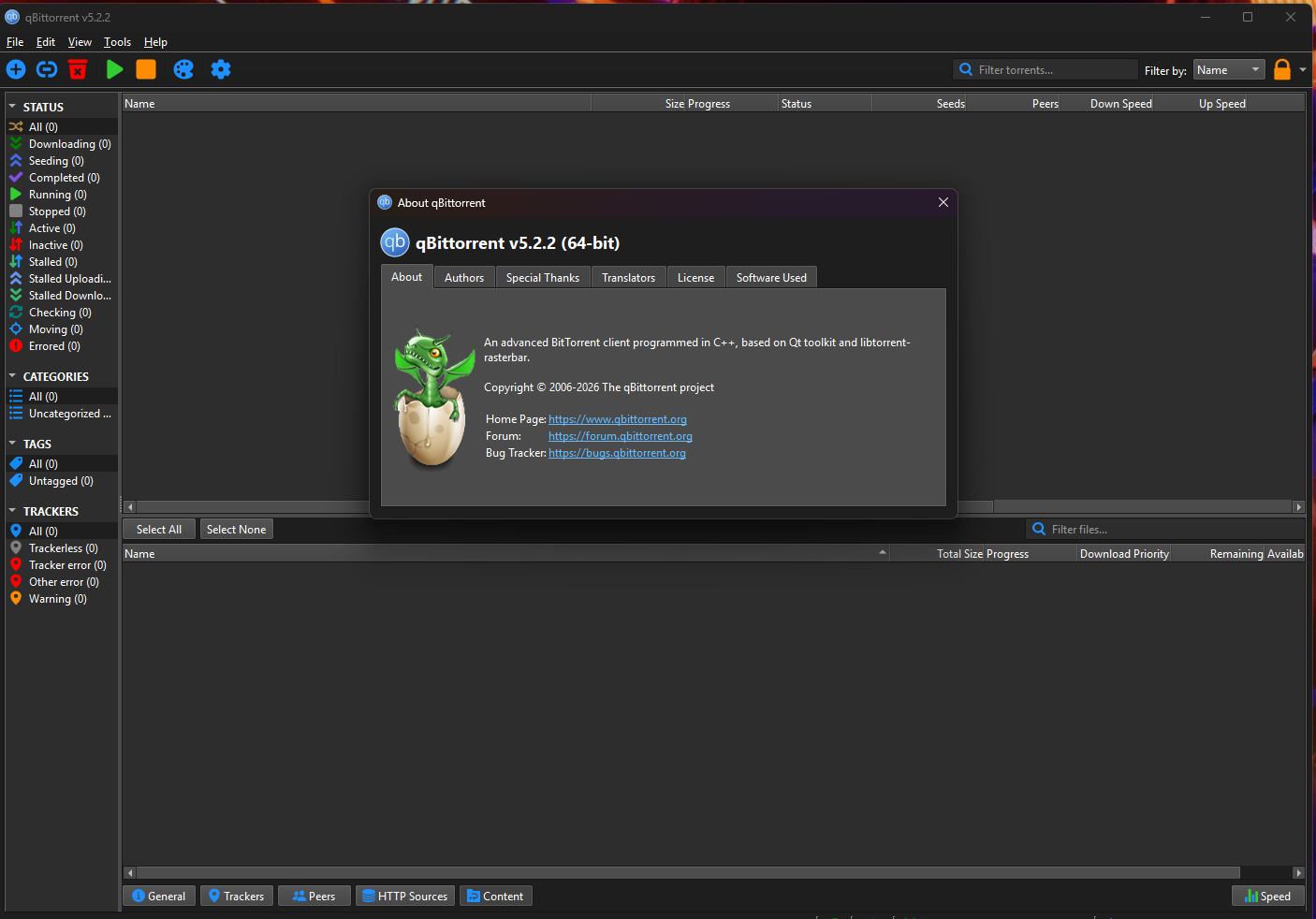This screenshot has height=919, width=1316.
Task: Stop torrents with the orange square icon
Action: [x=146, y=69]
